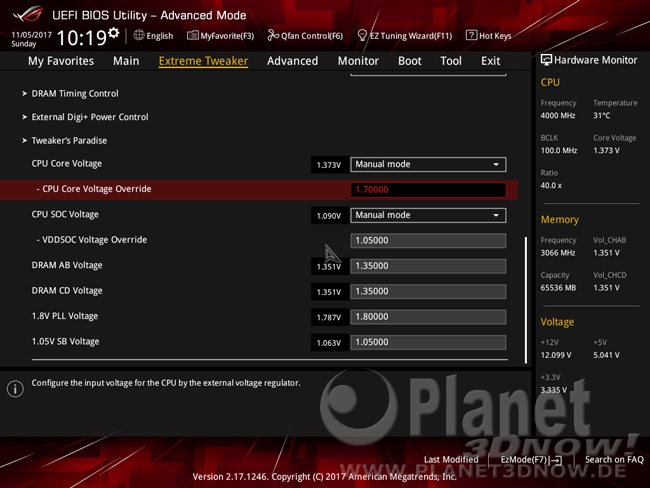Viewport: 650px width, 488px height.
Task: Click the EzMode(F7) switch arrow icon
Action: 555,460
